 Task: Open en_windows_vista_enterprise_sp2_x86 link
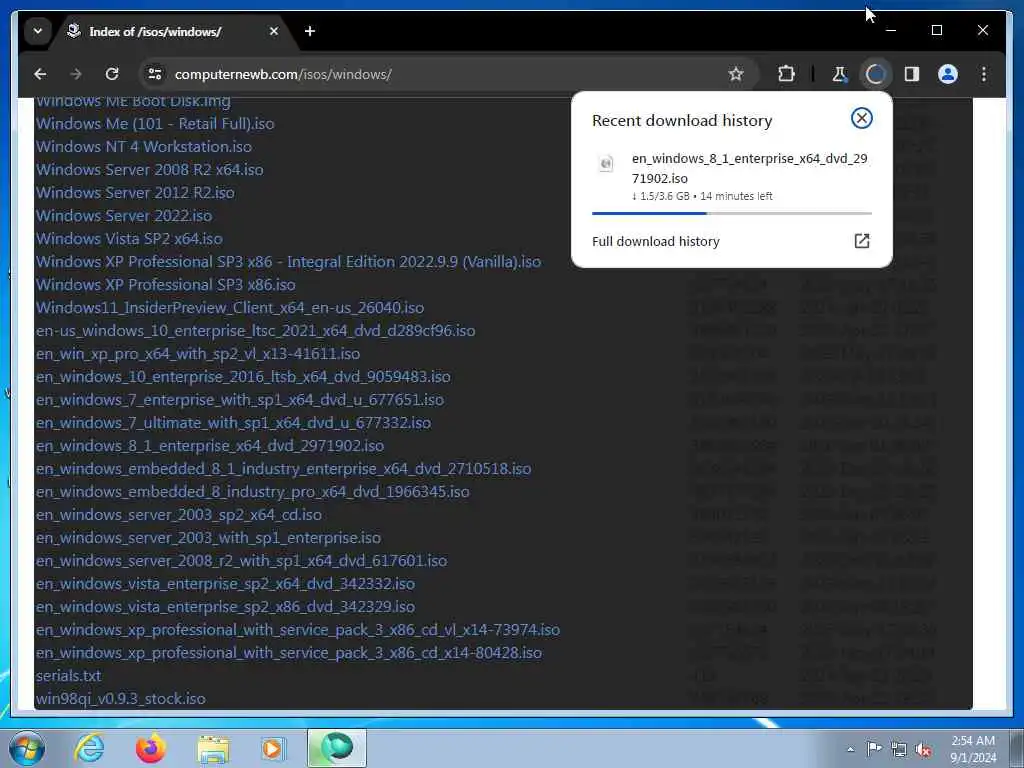click(x=225, y=607)
